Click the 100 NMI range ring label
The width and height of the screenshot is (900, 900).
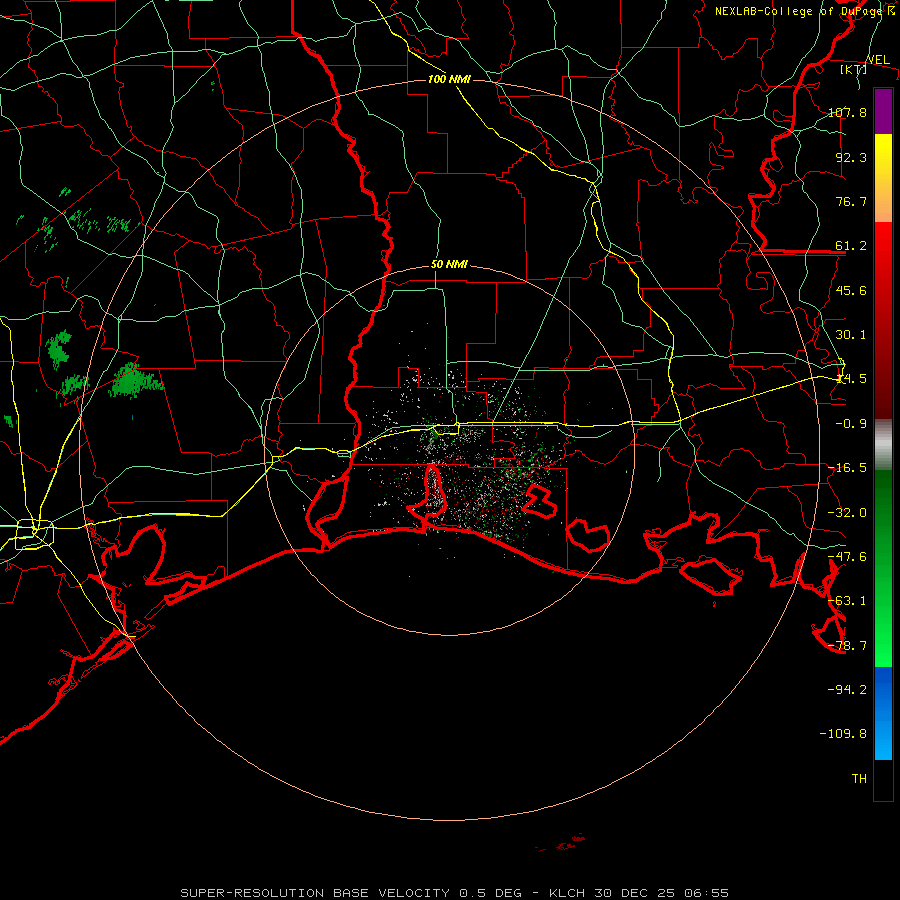[x=449, y=79]
